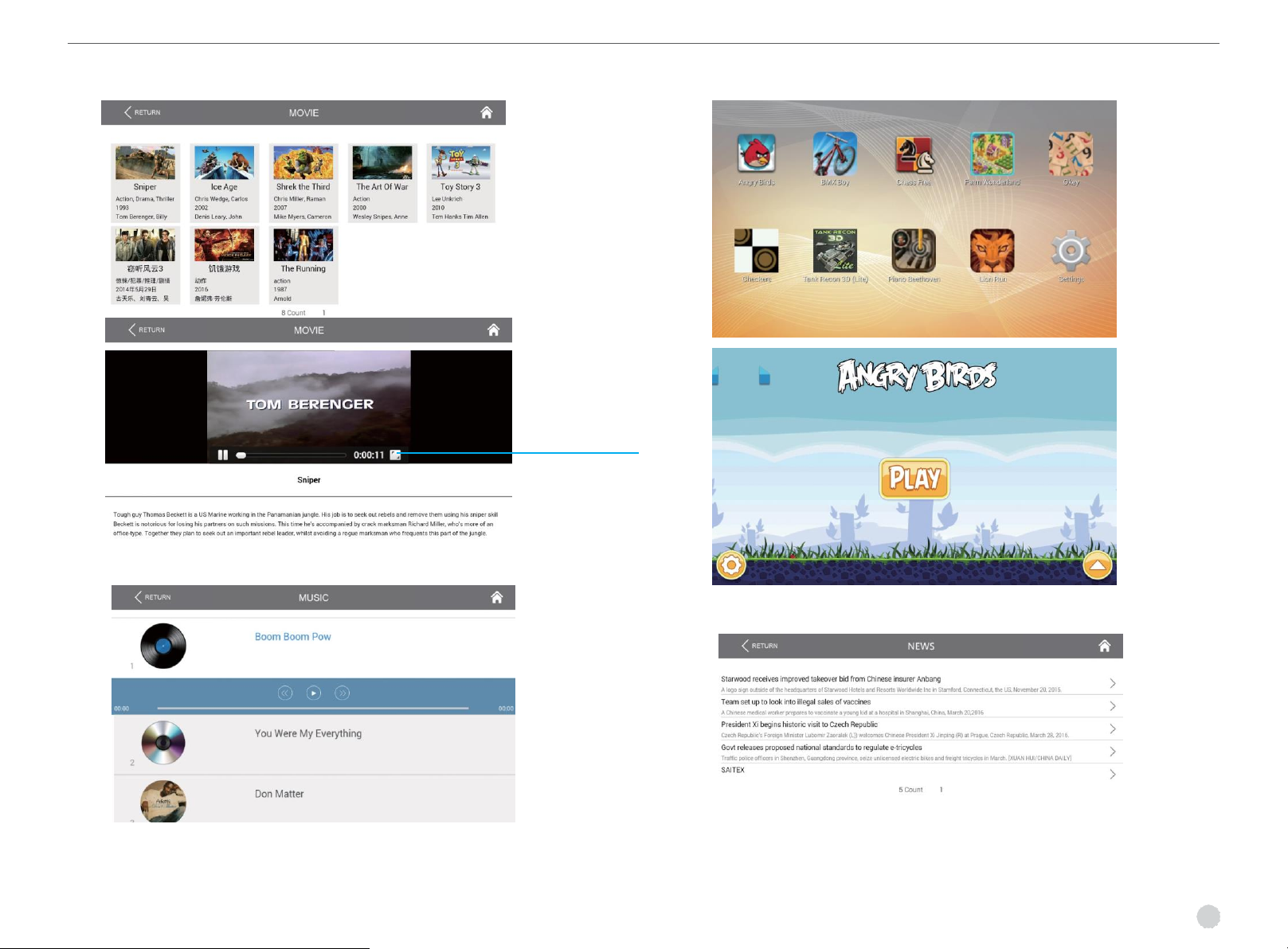Return from the movie player screen

[x=147, y=330]
